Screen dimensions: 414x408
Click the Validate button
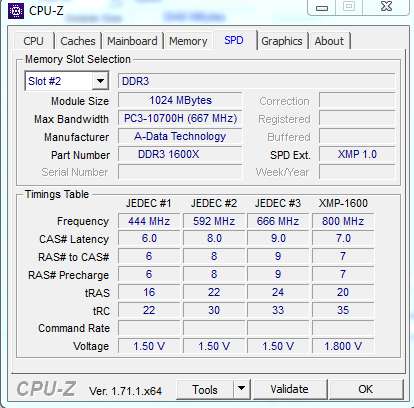tap(289, 389)
